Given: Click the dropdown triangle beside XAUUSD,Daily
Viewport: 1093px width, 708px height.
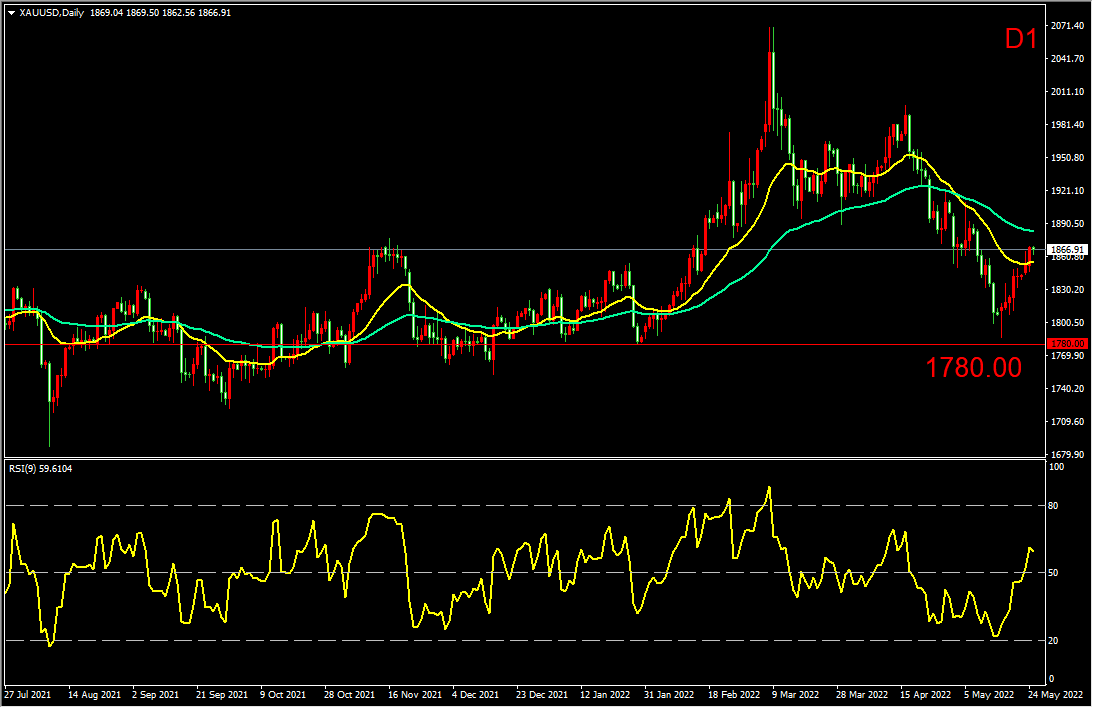Looking at the screenshot, I should click(x=11, y=13).
